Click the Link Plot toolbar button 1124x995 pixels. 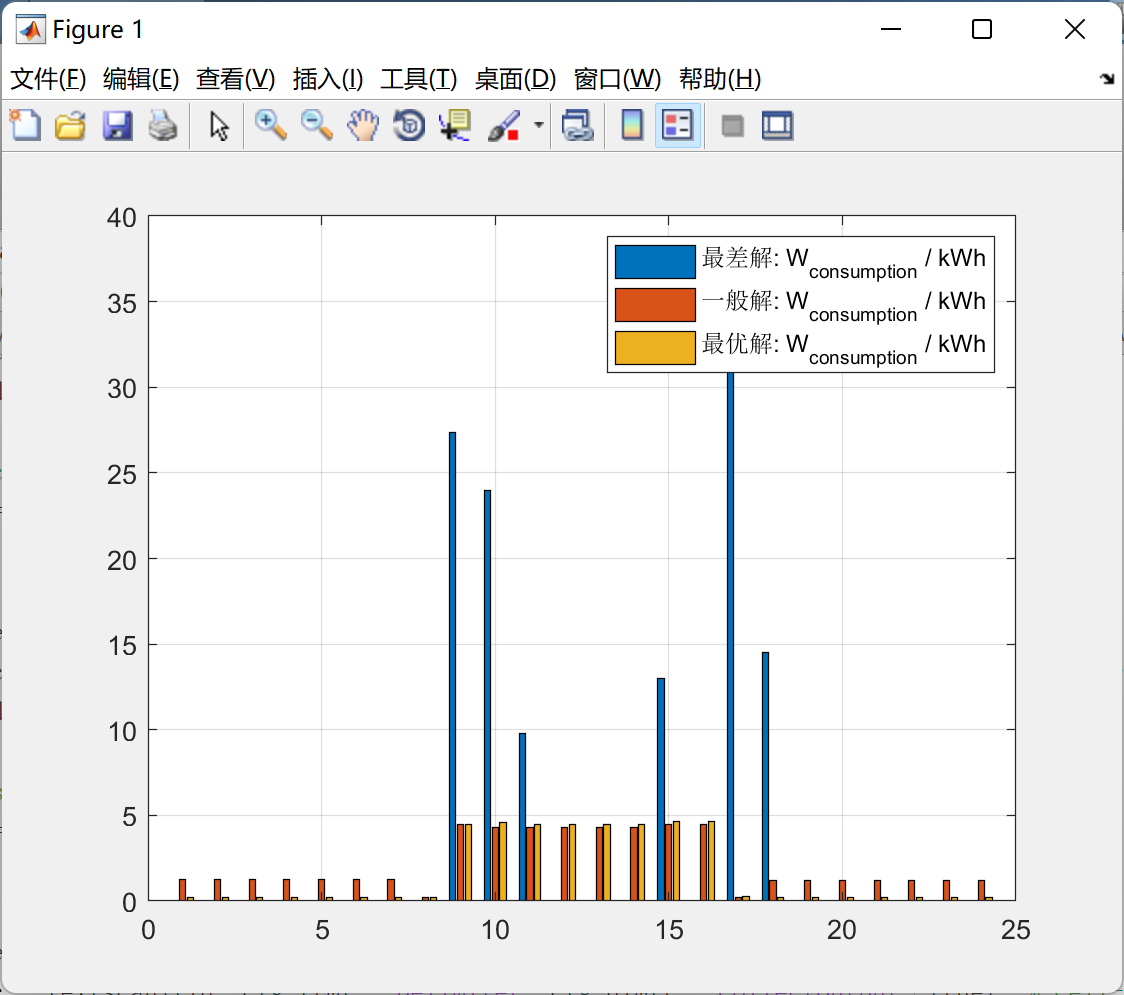[577, 126]
